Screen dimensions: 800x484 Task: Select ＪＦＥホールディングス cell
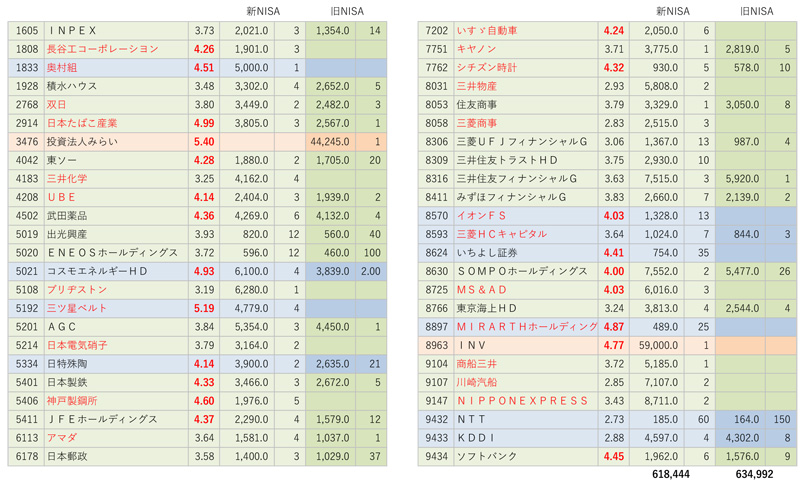(x=116, y=420)
